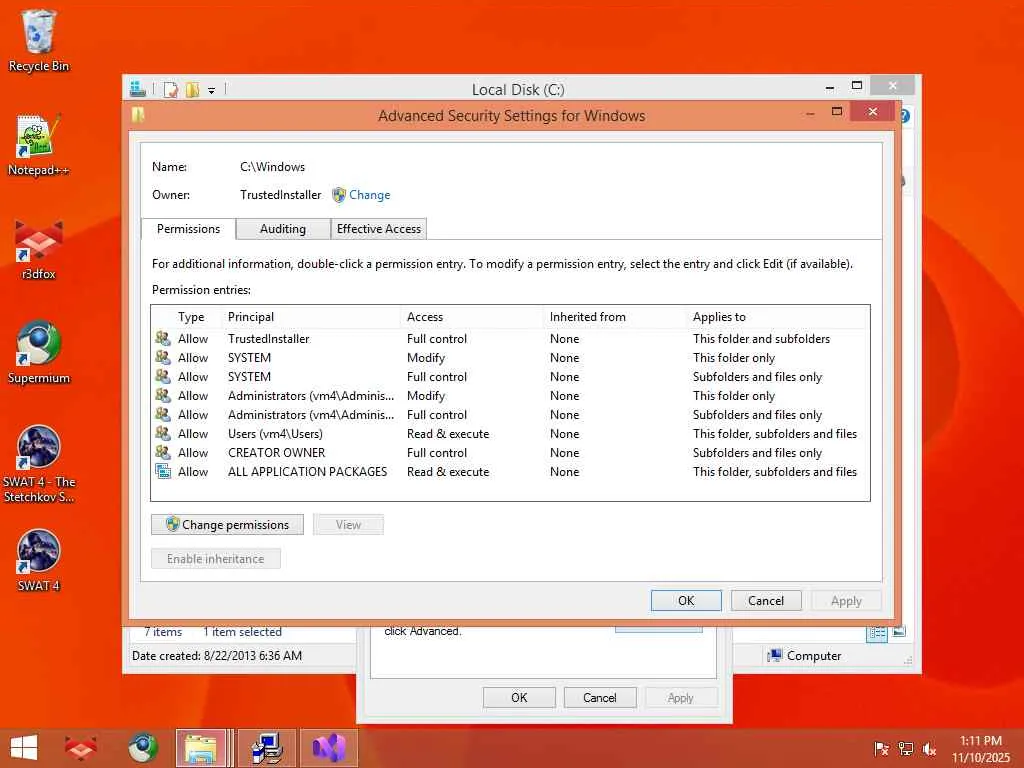Screen dimensions: 1024x768
Task: Sort by the Inherited from column header
Action: click(615, 317)
